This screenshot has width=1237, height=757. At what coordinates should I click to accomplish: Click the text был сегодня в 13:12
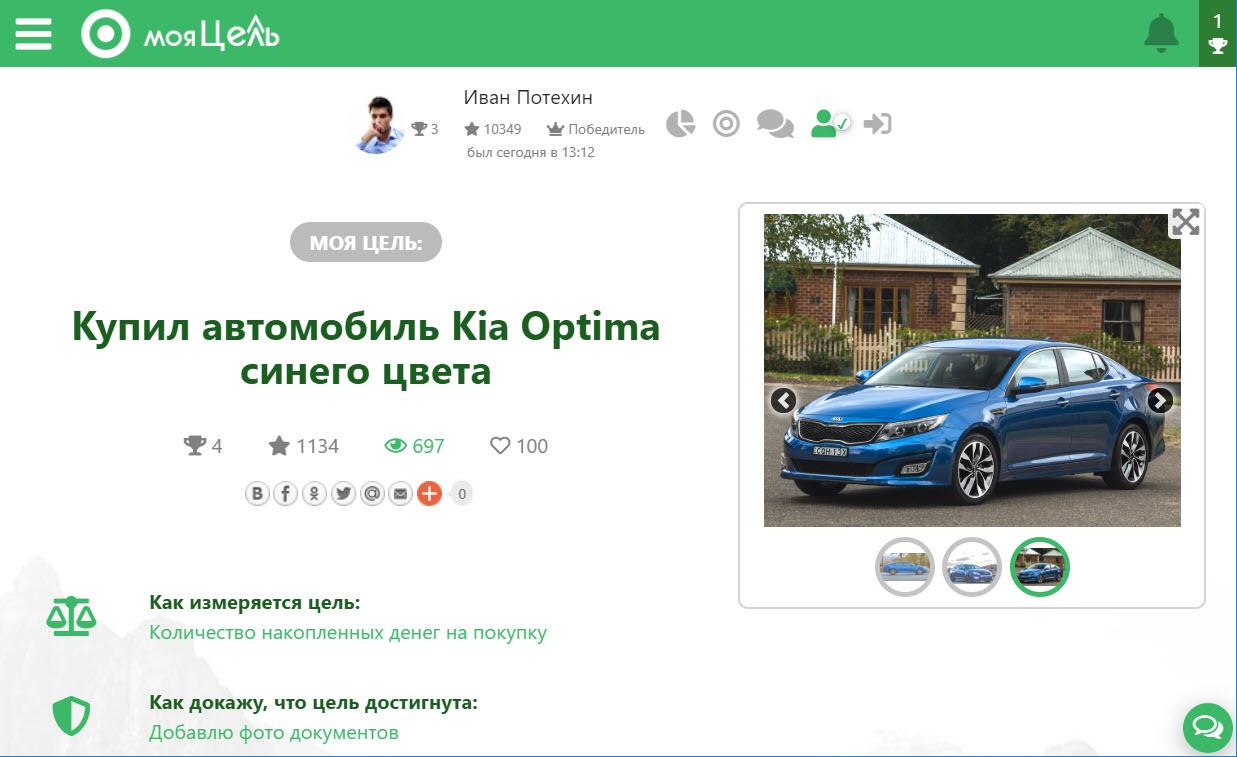tap(531, 153)
